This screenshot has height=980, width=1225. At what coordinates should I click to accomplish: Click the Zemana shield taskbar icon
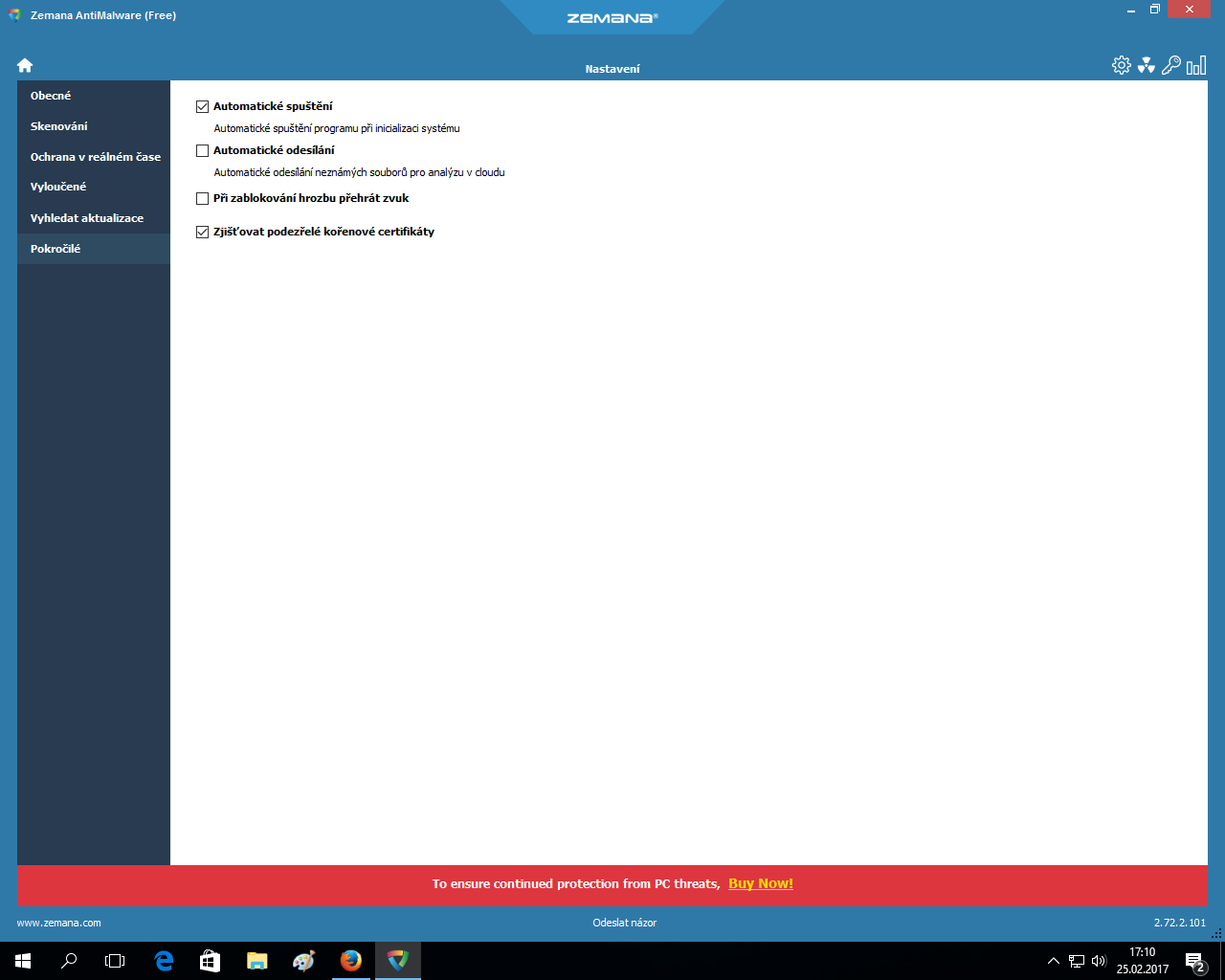[397, 961]
